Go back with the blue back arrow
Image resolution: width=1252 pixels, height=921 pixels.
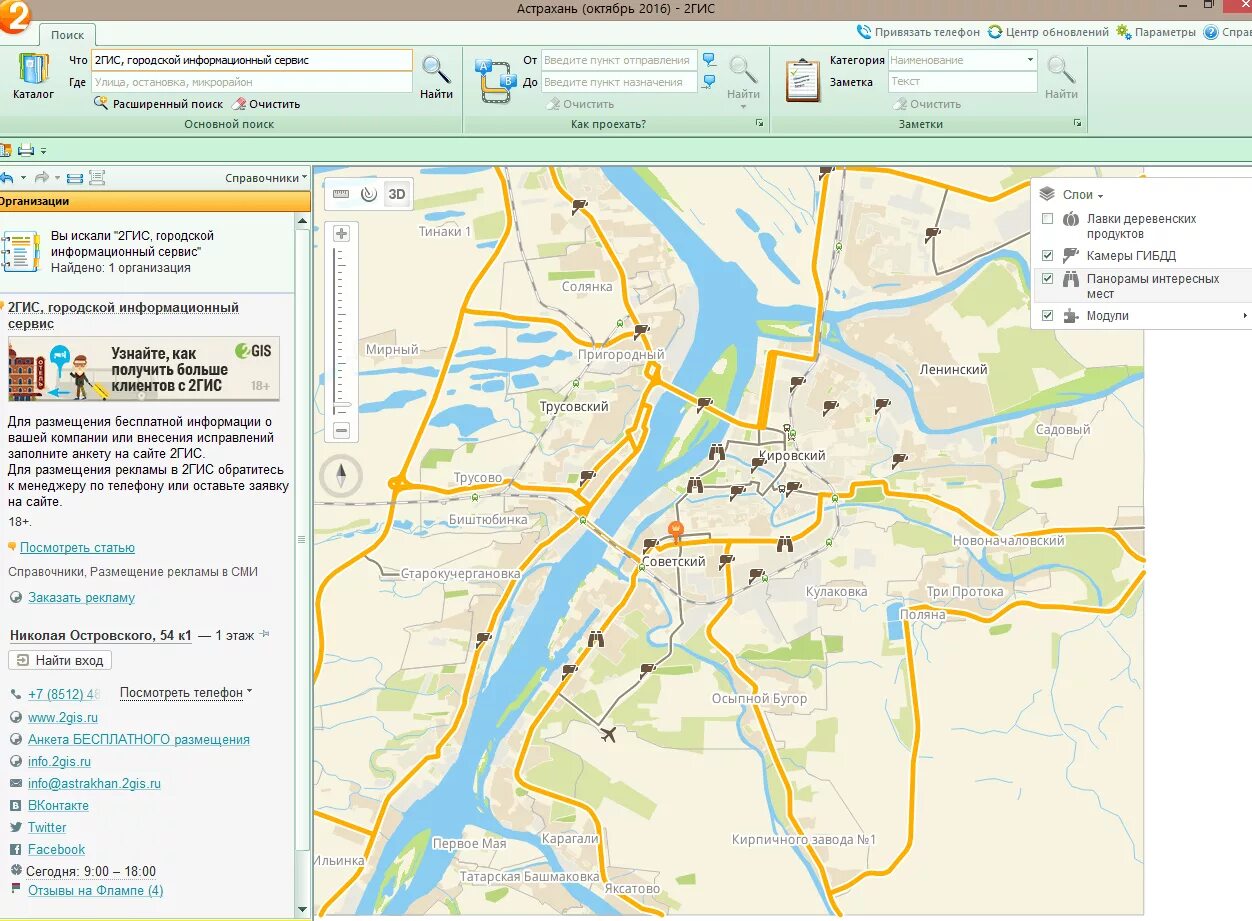(6, 178)
